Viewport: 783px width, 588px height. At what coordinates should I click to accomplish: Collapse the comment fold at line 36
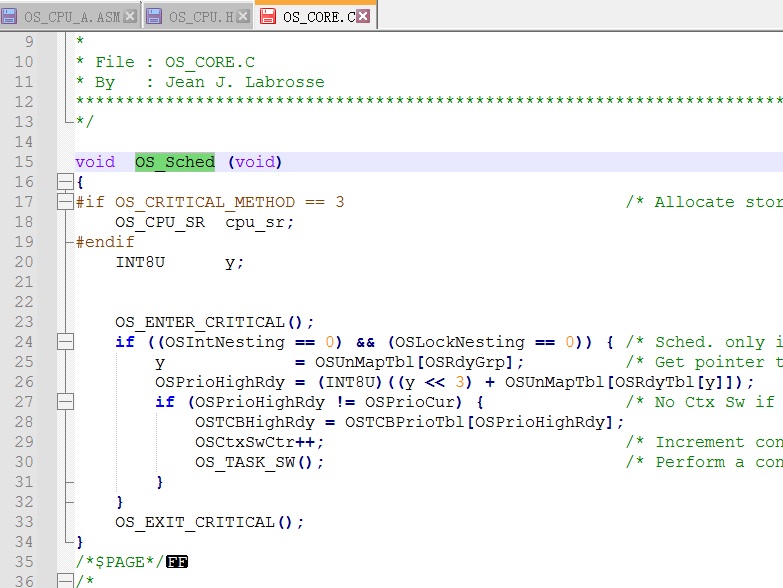[x=65, y=582]
